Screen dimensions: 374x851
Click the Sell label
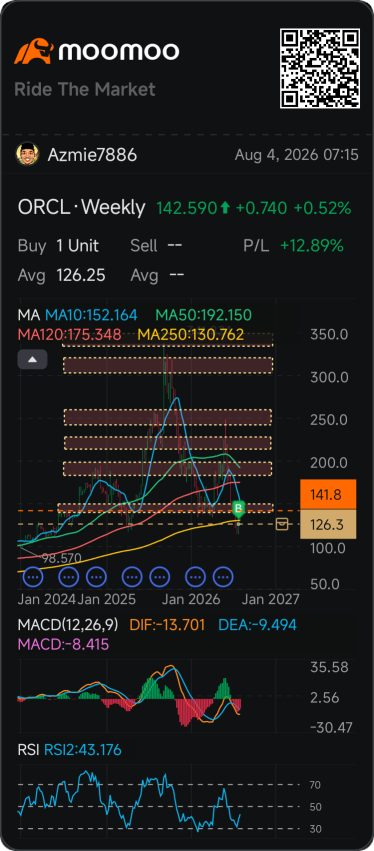143,246
